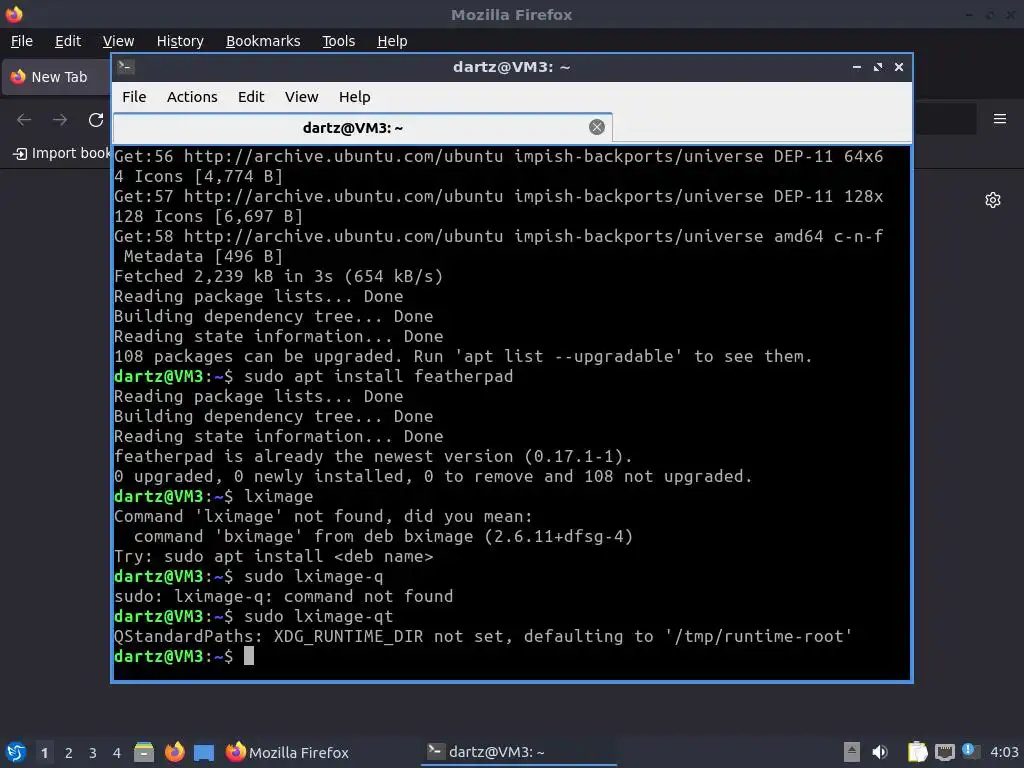Open Firefox's History menu
The height and width of the screenshot is (768, 1024).
point(180,41)
